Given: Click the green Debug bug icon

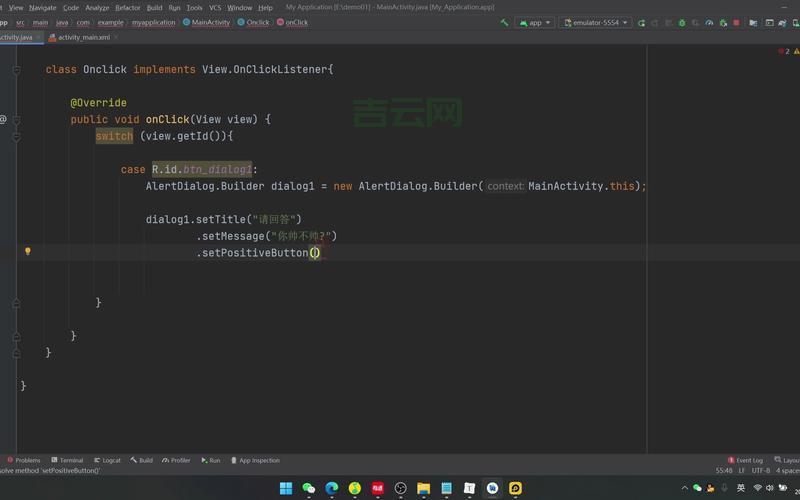Looking at the screenshot, I should [x=682, y=22].
